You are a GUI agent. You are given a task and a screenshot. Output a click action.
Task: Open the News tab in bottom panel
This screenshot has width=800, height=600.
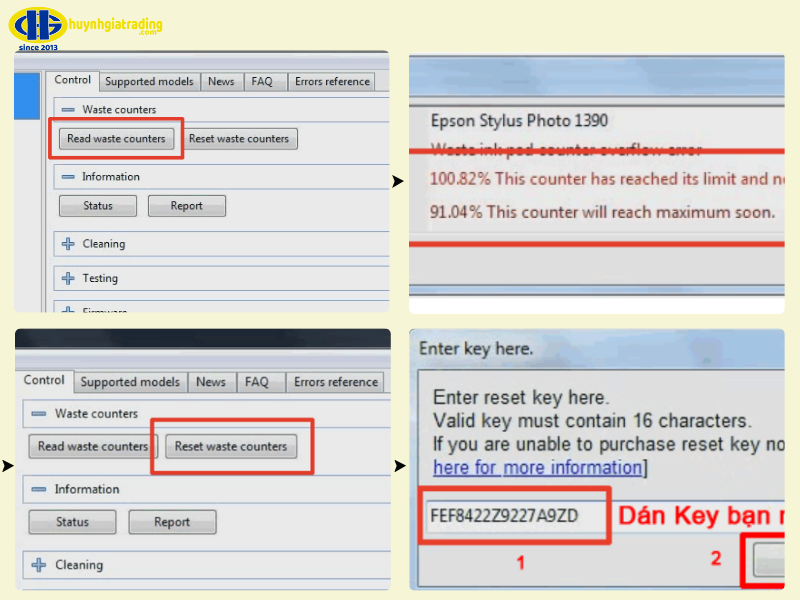point(211,382)
